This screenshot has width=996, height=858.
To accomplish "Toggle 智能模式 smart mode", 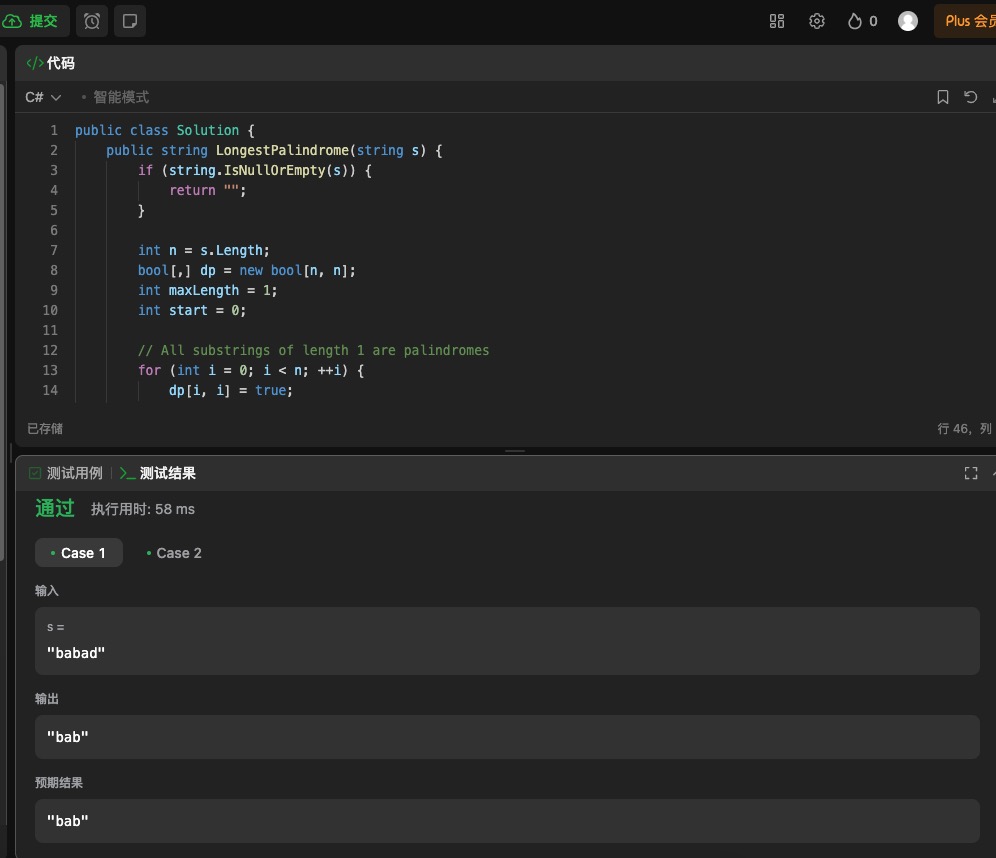I will tap(121, 97).
